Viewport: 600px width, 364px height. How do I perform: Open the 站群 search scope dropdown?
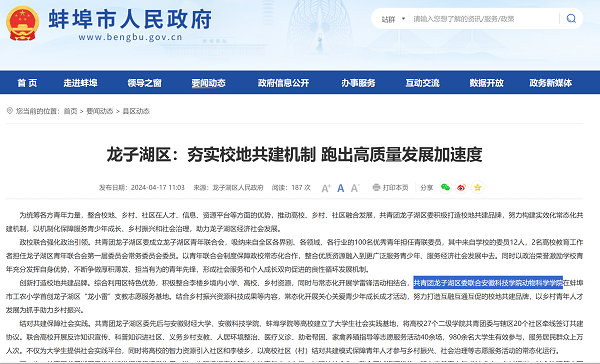coord(393,19)
